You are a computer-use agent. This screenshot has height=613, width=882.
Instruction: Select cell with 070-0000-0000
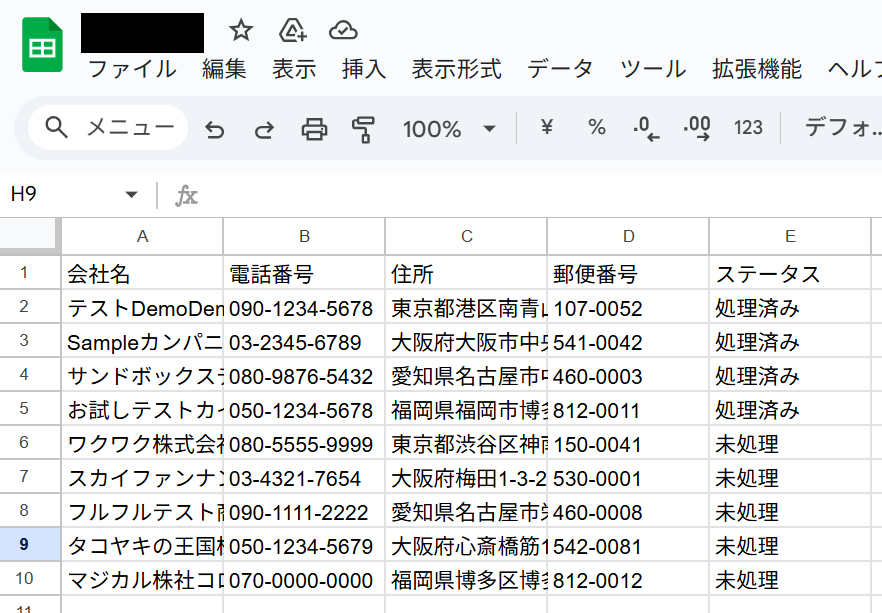pos(304,579)
